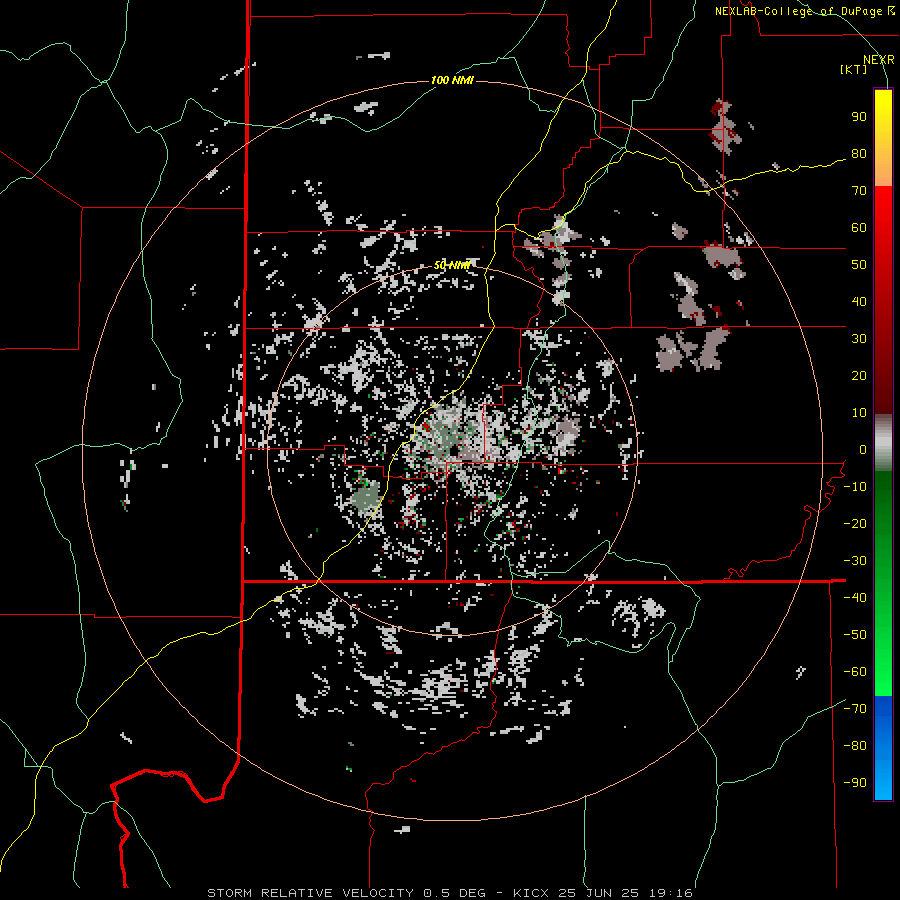
Task: Click the -40 value on the velocity scale
Action: click(x=855, y=598)
